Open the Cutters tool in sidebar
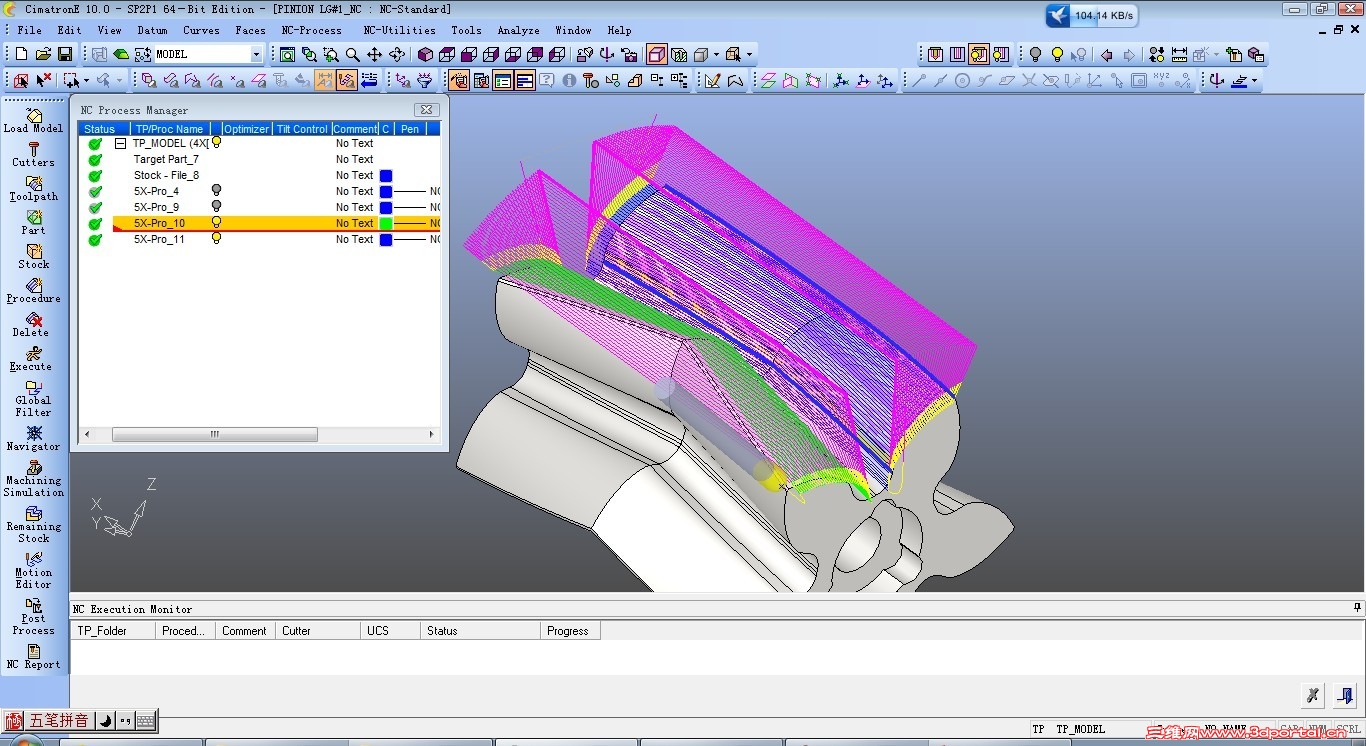 [34, 155]
